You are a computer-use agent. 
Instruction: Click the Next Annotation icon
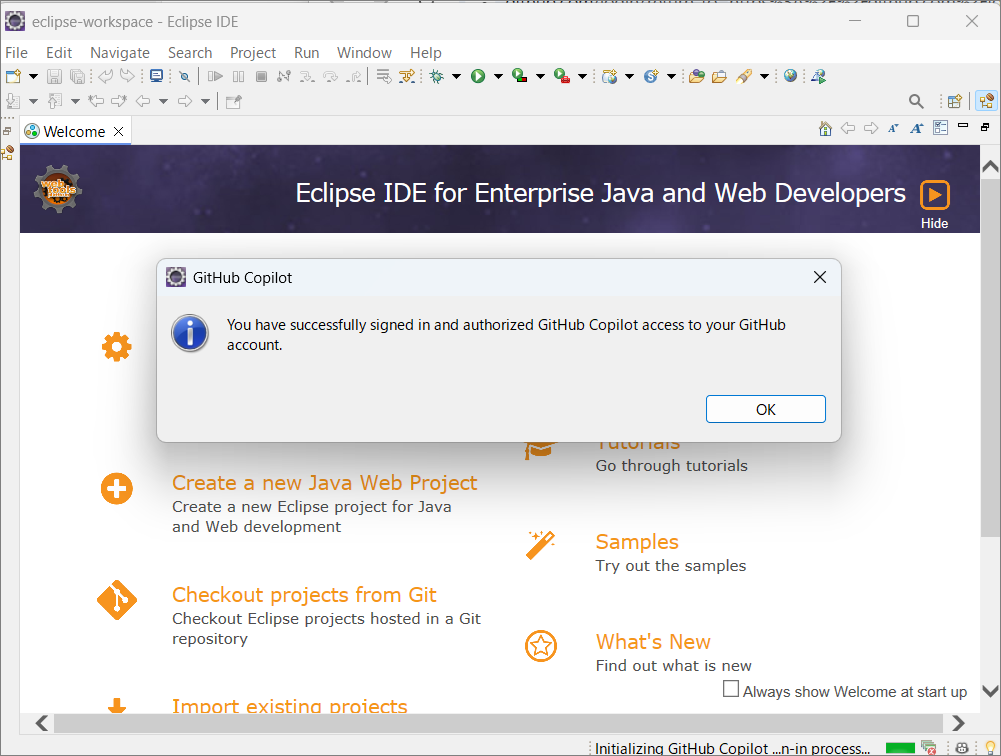(x=13, y=101)
